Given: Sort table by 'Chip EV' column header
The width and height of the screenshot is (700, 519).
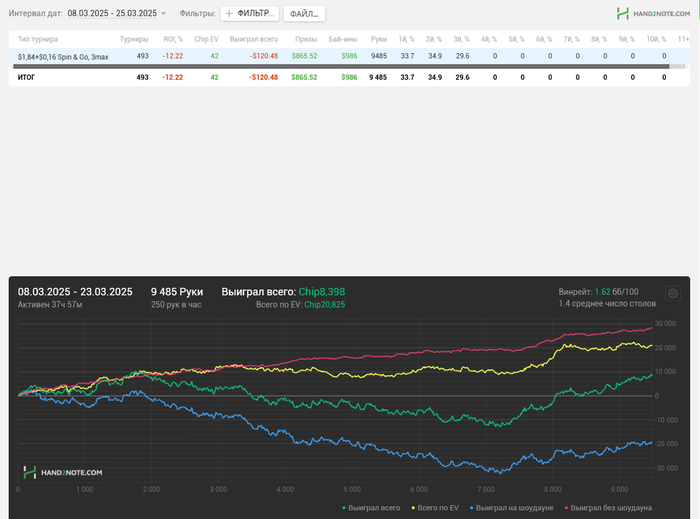Looking at the screenshot, I should tap(206, 39).
